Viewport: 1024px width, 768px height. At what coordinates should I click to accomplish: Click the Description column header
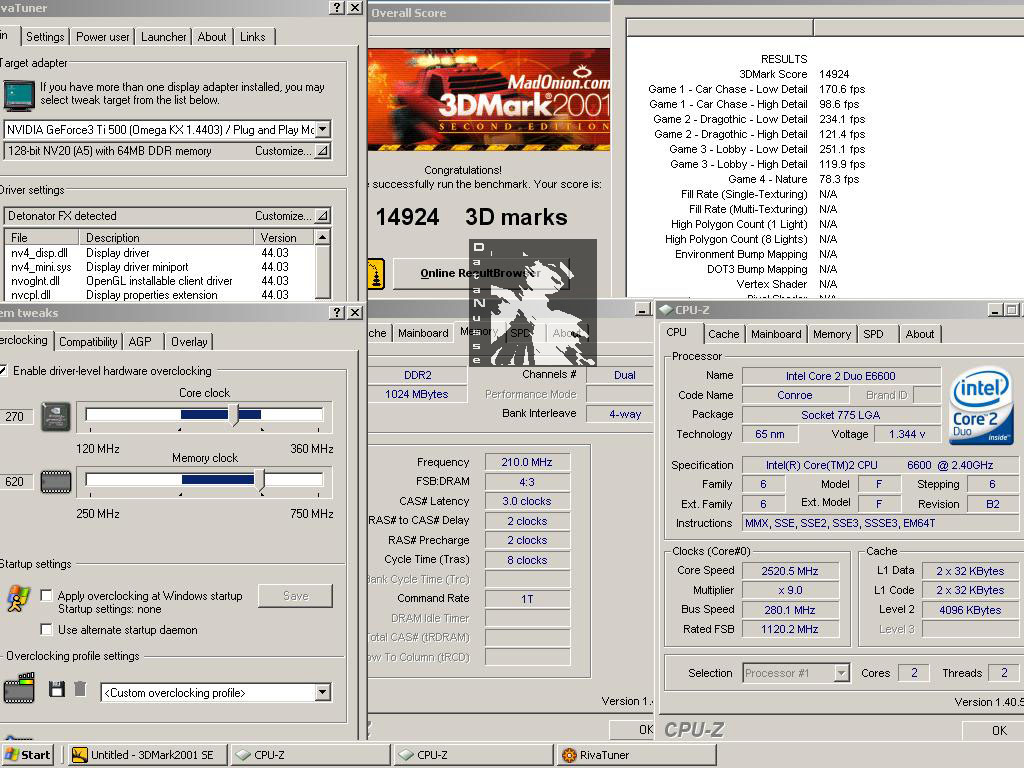tap(166, 237)
